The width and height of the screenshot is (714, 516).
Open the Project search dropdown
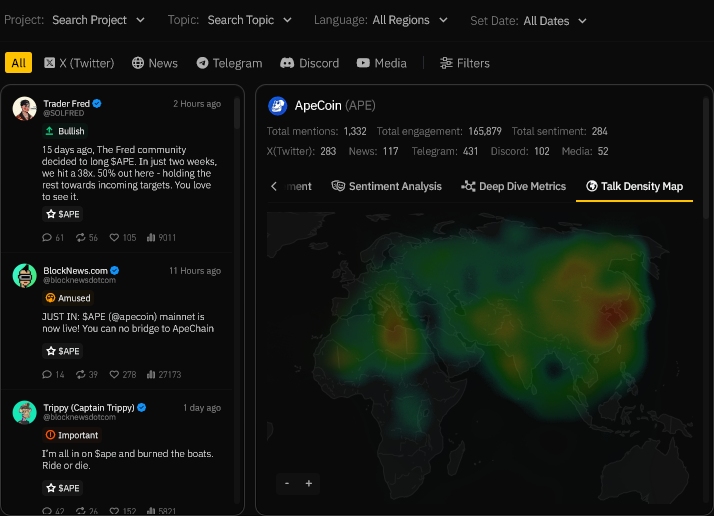pyautogui.click(x=98, y=20)
